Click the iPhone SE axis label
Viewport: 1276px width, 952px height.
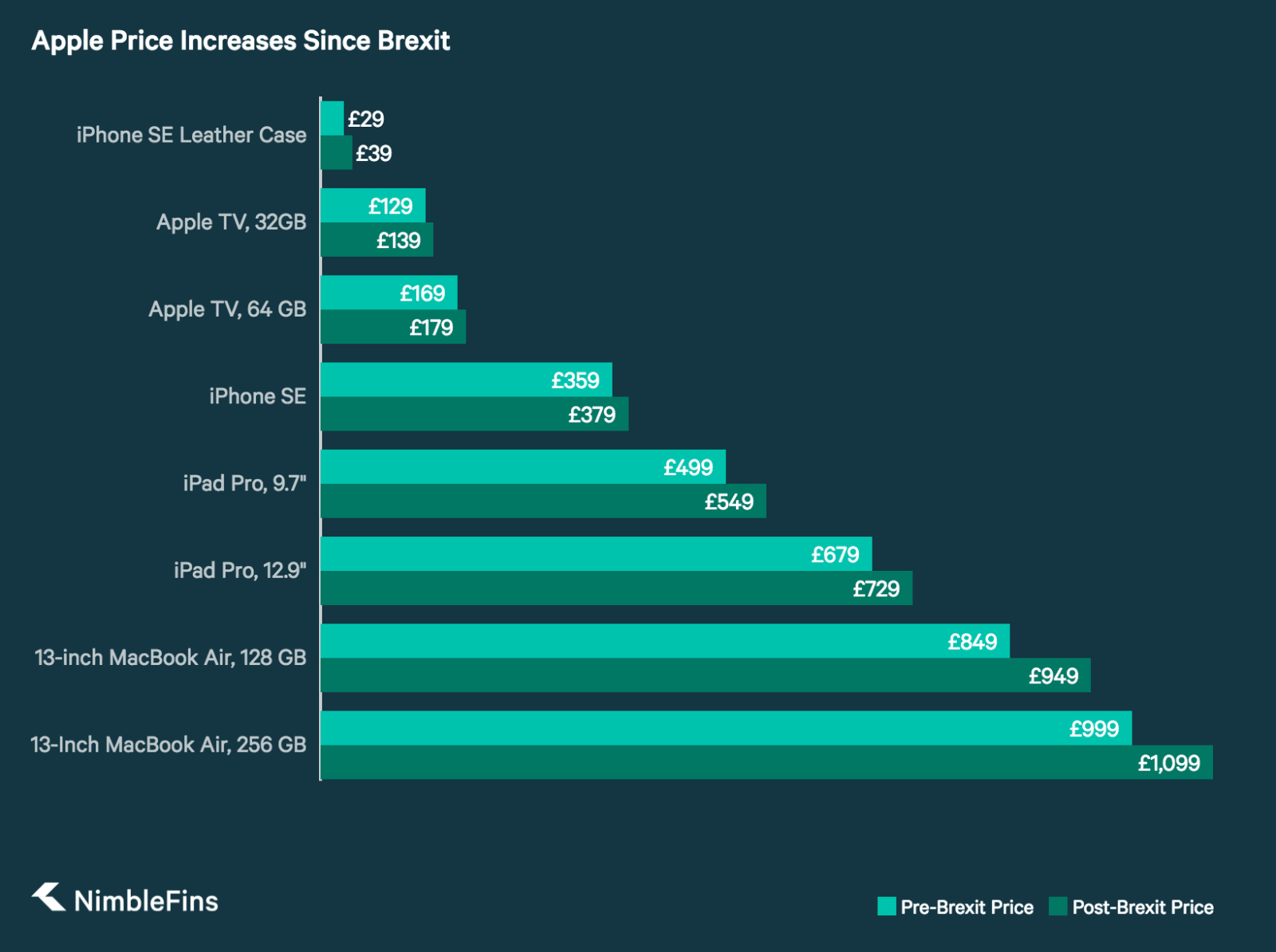[258, 396]
